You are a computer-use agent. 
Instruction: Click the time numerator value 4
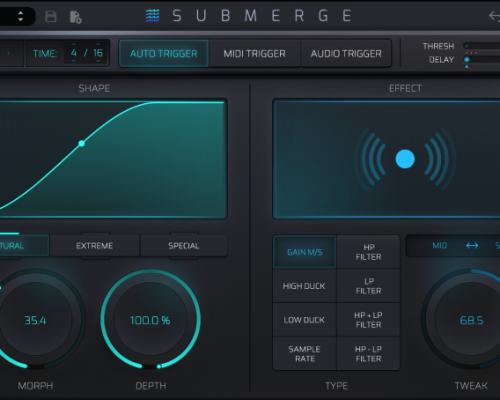[x=74, y=53]
